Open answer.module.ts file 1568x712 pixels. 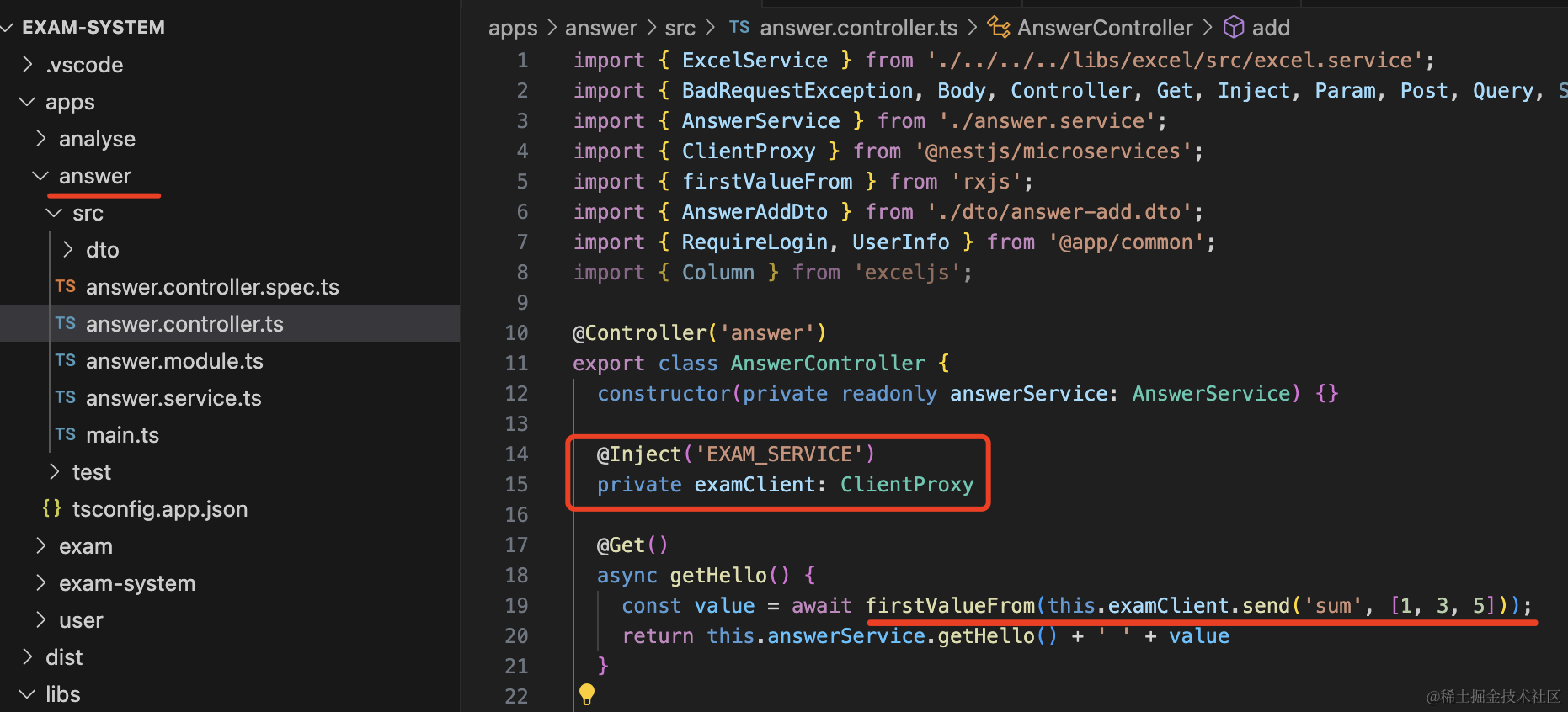(174, 361)
